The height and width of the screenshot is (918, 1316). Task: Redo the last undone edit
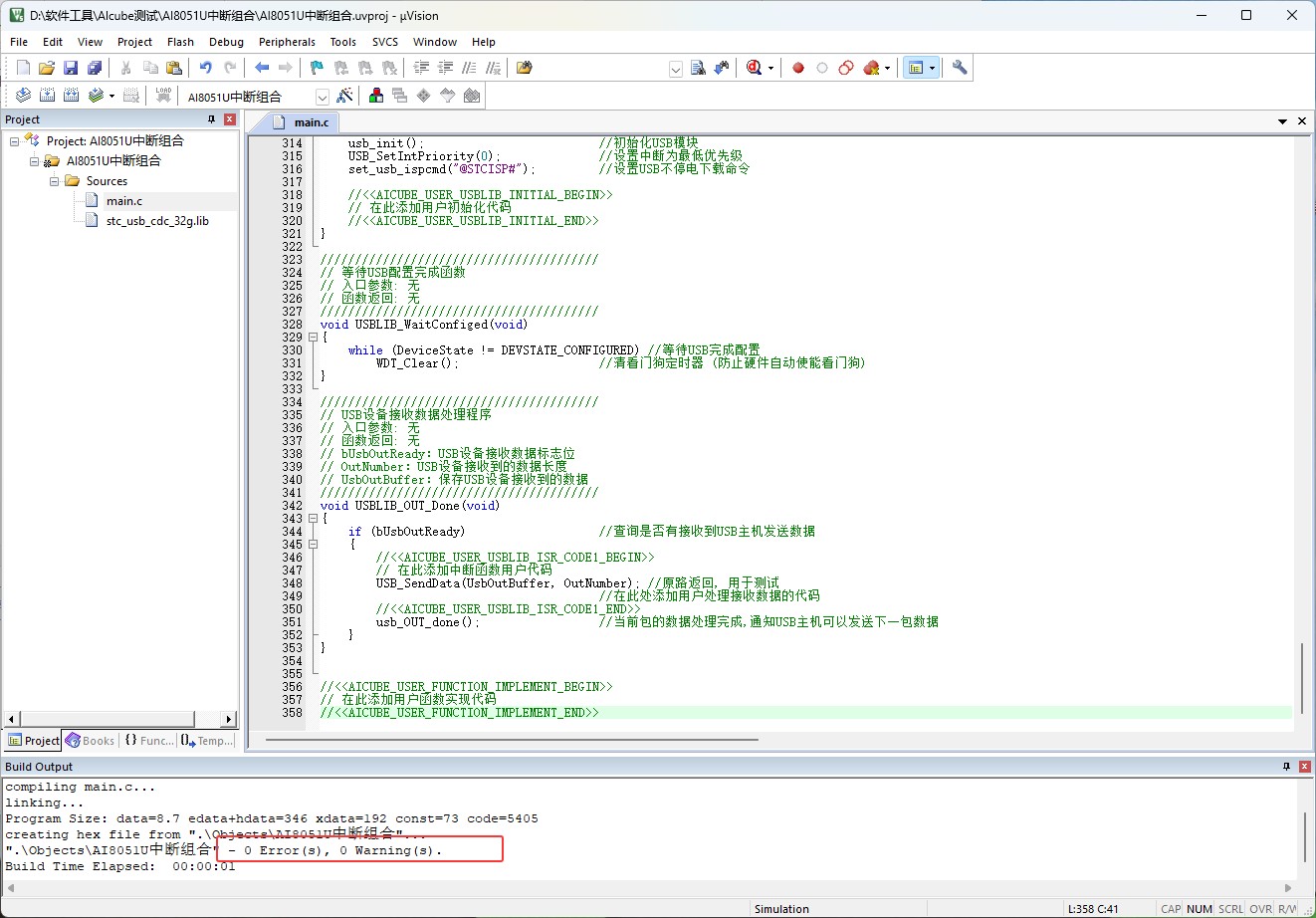(230, 68)
